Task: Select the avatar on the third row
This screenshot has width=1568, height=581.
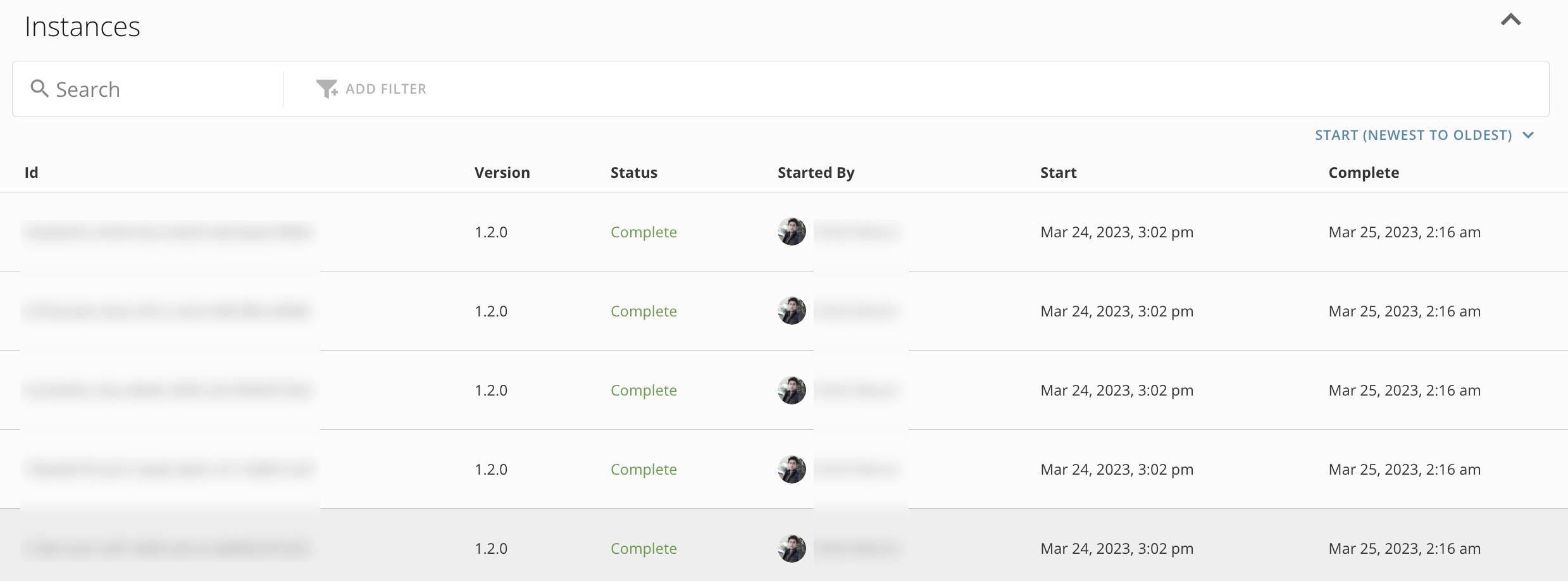Action: 791,390
